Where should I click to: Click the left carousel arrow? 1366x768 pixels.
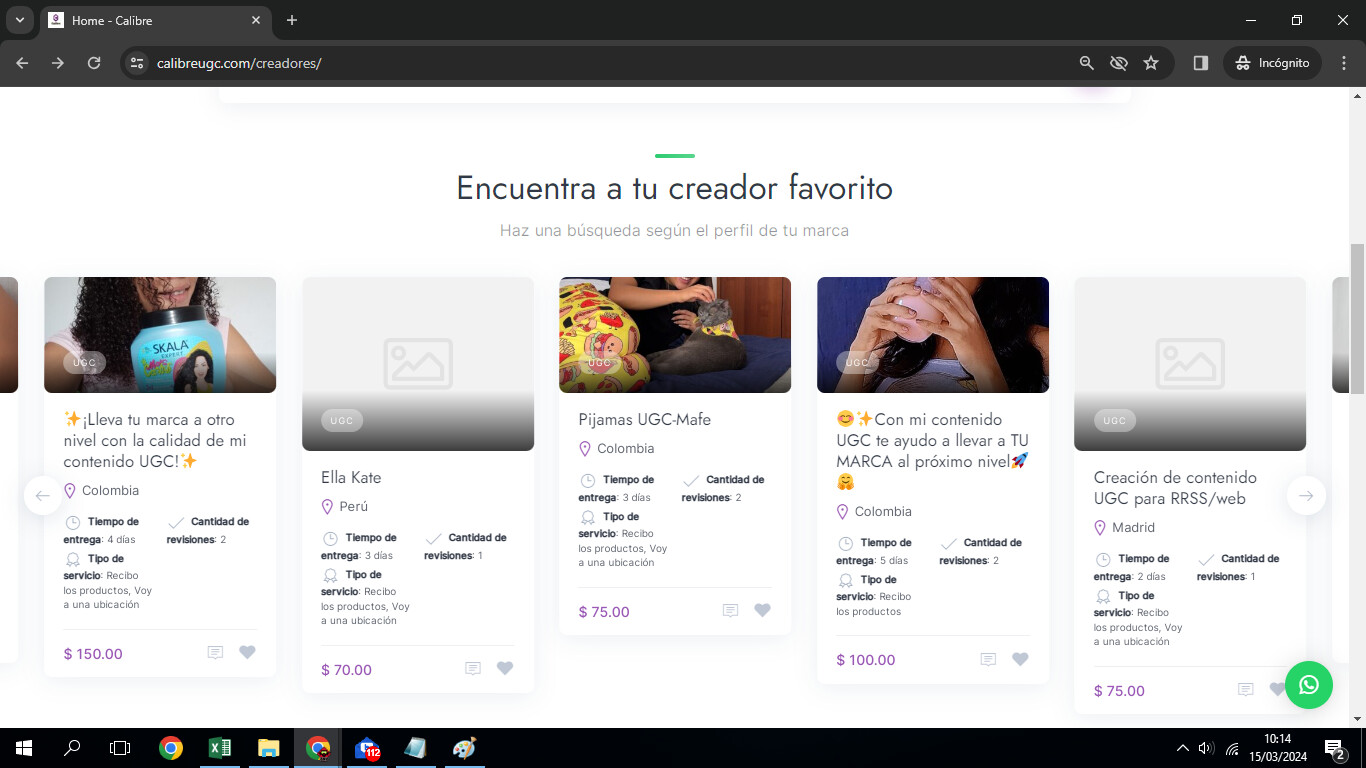pyautogui.click(x=43, y=495)
